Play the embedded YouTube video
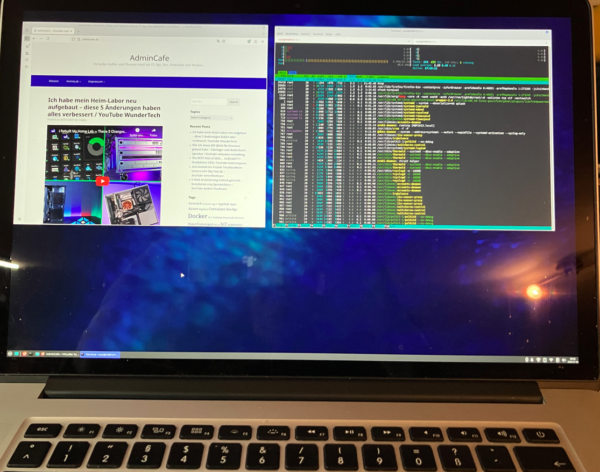Image resolution: width=600 pixels, height=472 pixels. (102, 181)
